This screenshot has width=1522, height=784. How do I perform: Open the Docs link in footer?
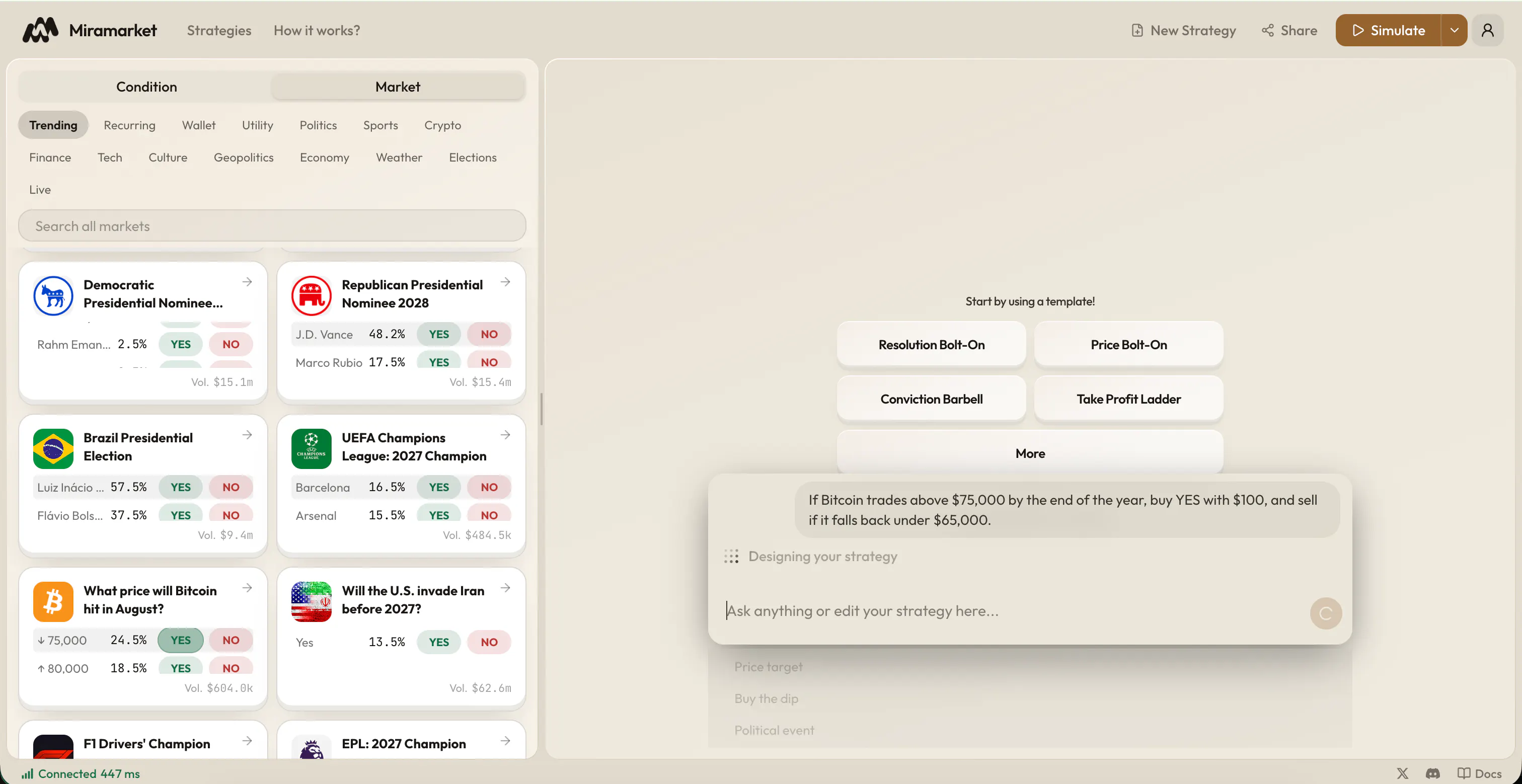[x=1479, y=773]
